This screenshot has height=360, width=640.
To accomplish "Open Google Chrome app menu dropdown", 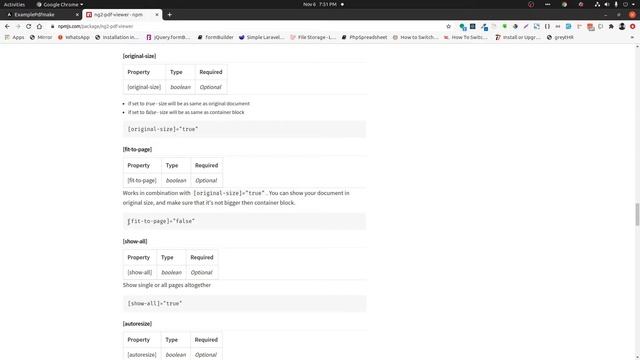I will coord(60,4).
